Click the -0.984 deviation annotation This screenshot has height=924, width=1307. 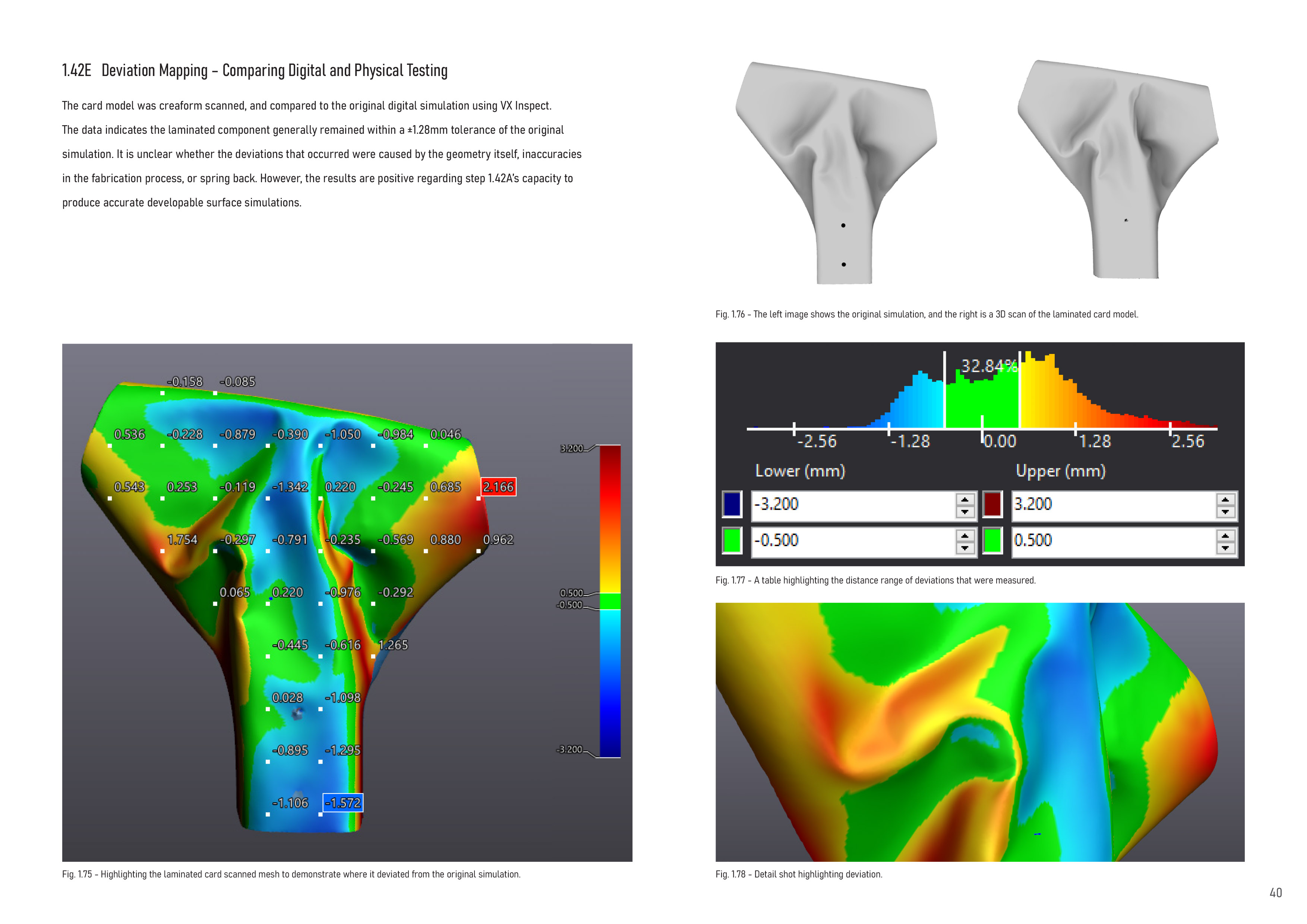click(x=396, y=434)
